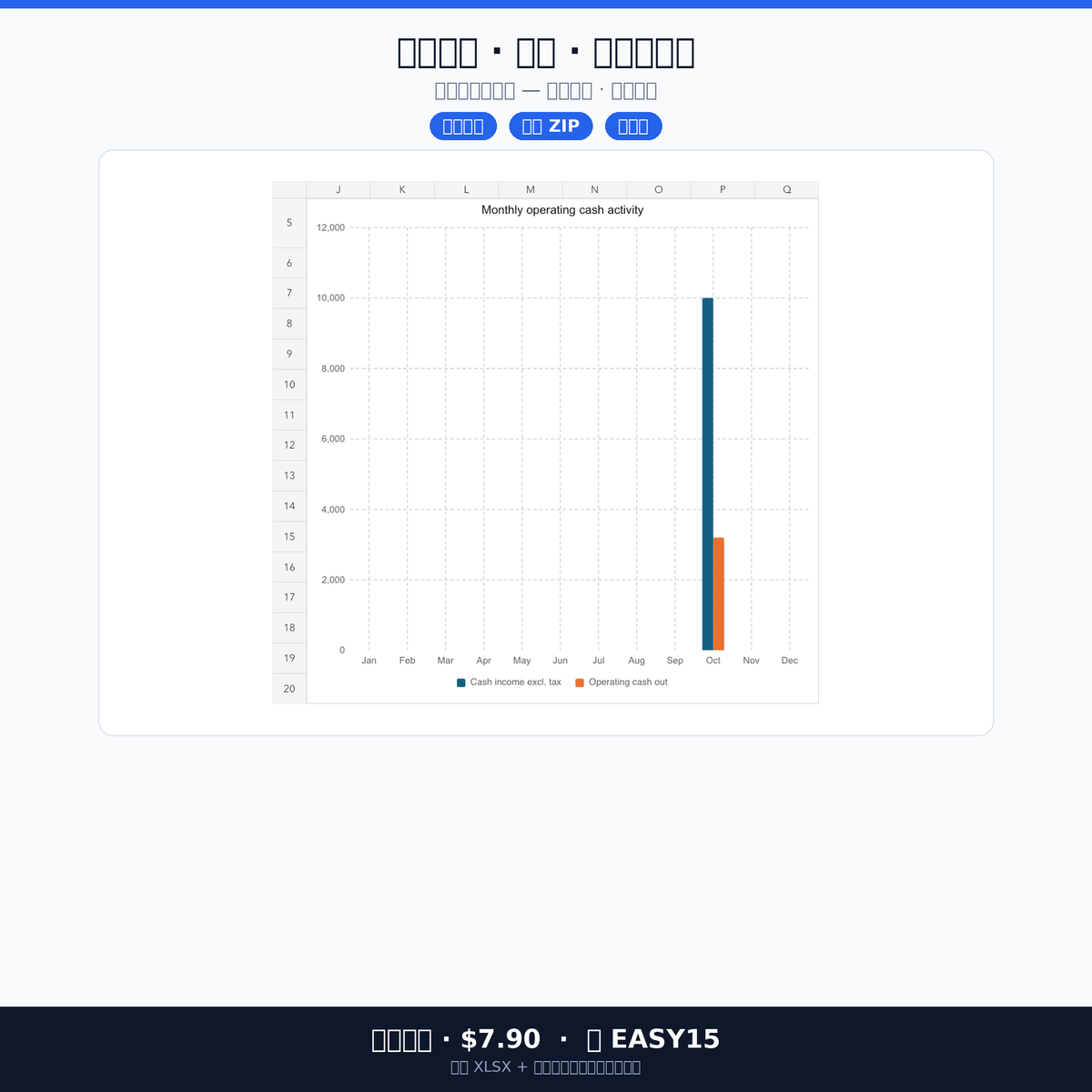Image resolution: width=1092 pixels, height=1092 pixels.
Task: Click the Oct label on the x-axis
Action: point(713,661)
